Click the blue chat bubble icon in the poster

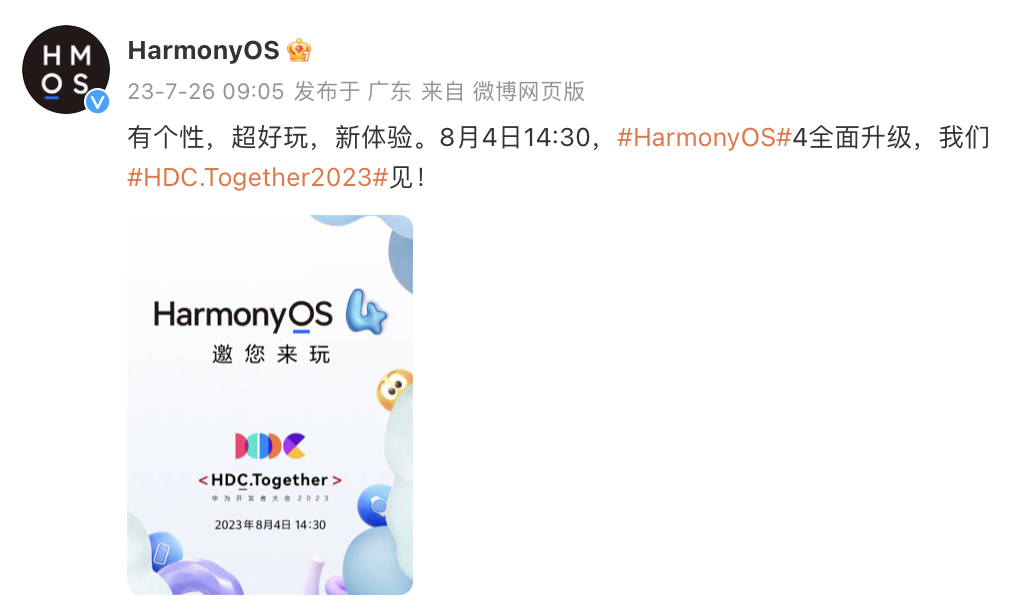(x=375, y=505)
